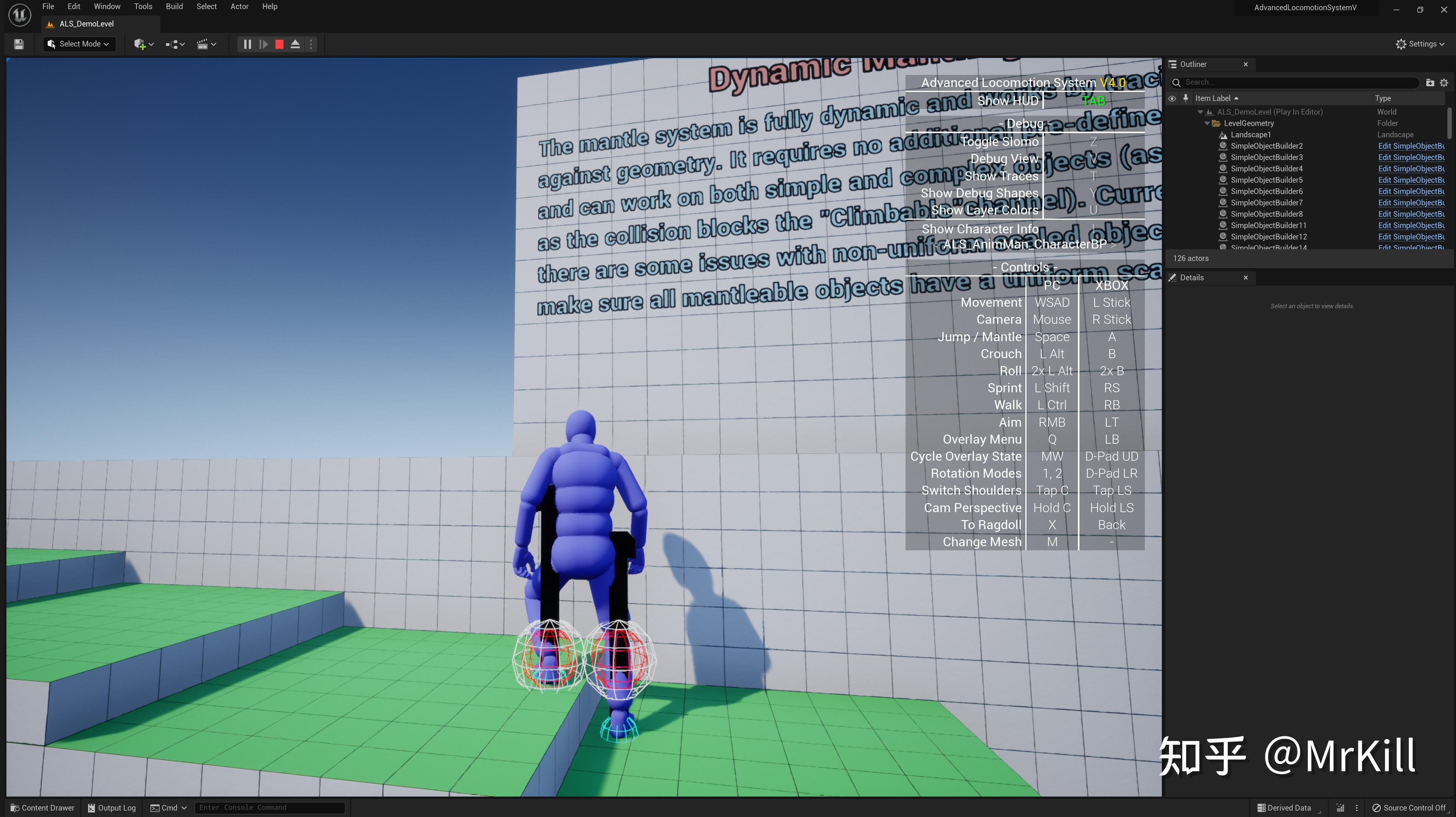This screenshot has height=817, width=1456.
Task: Click the Save Current Level icon
Action: pos(19,43)
